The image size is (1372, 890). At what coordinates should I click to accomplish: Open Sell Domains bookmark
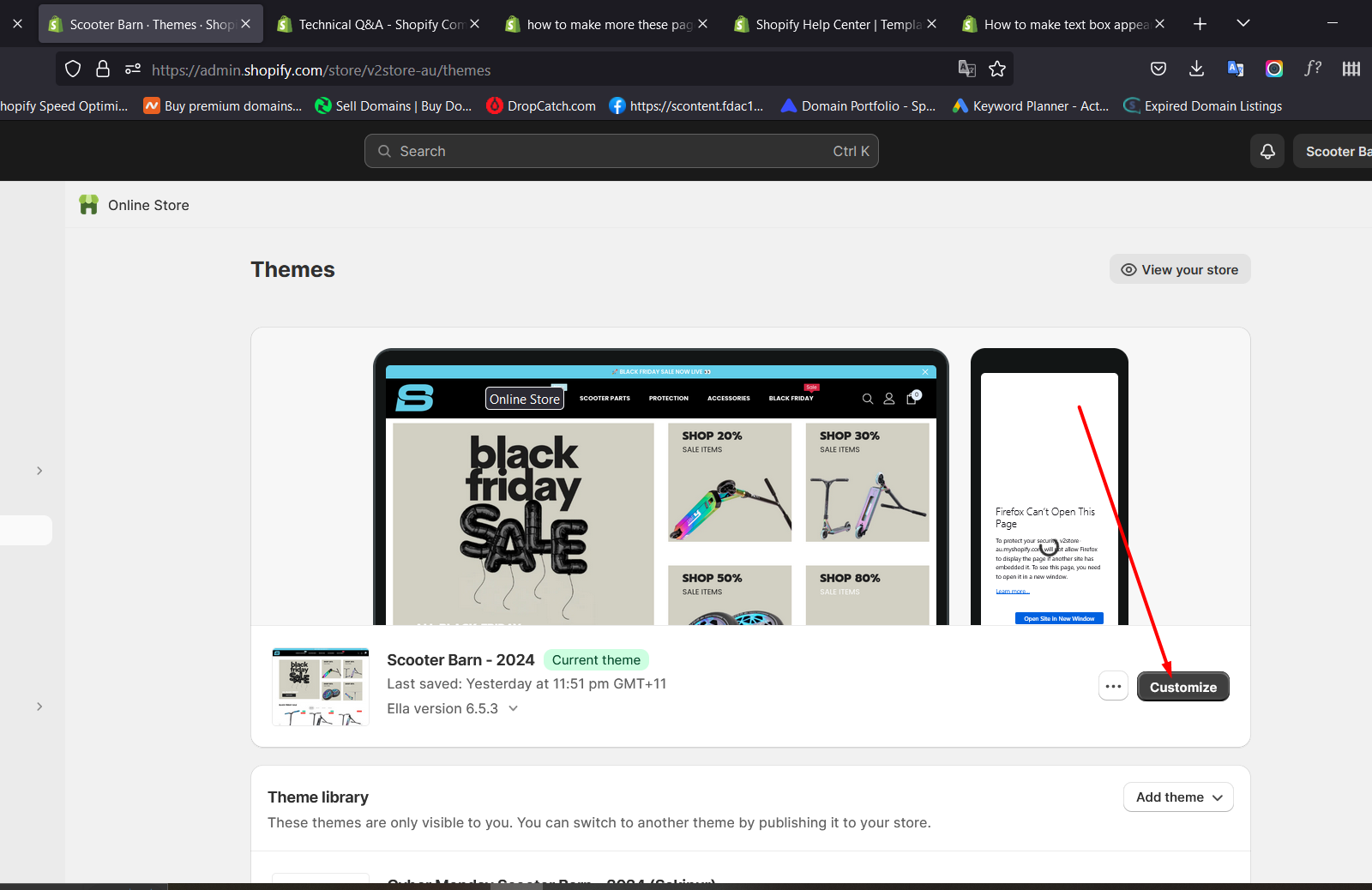(394, 106)
